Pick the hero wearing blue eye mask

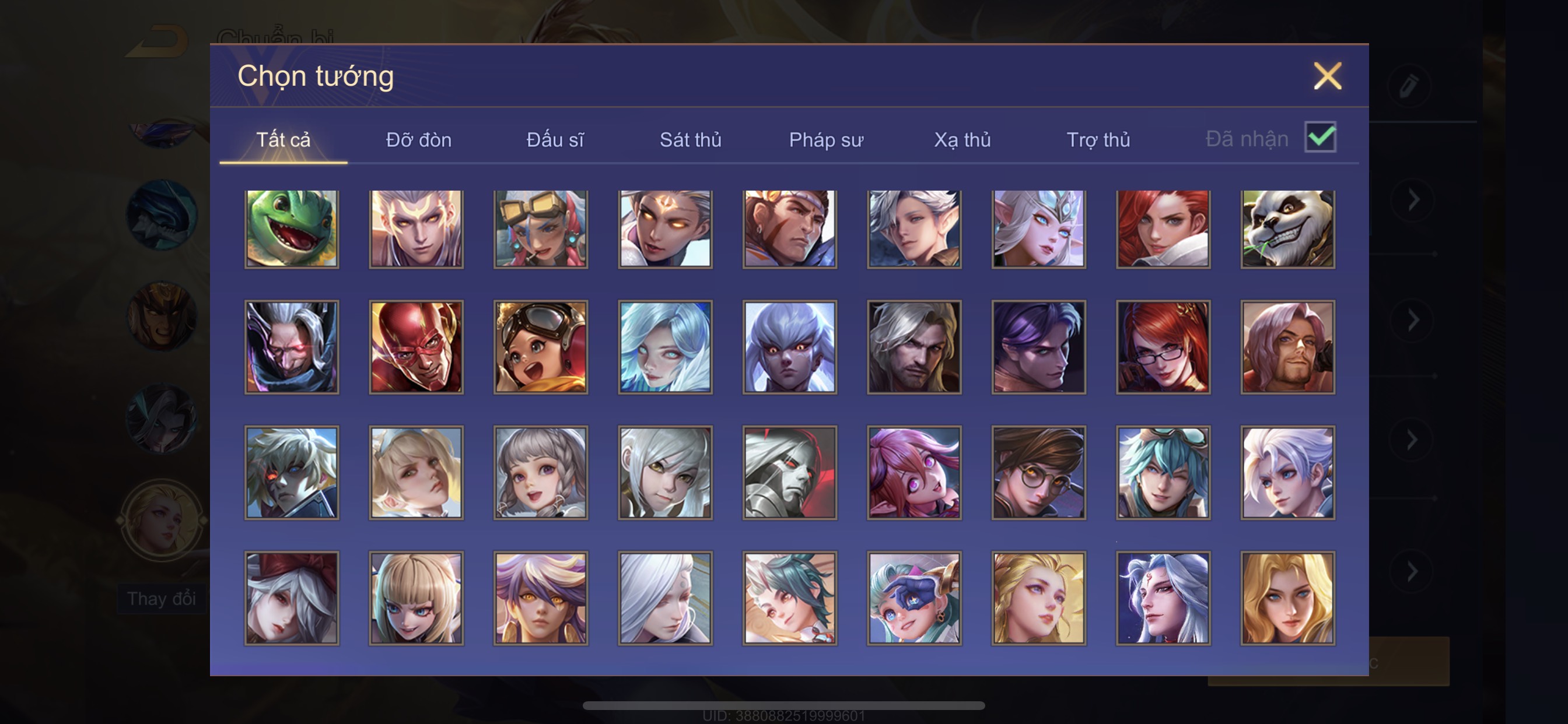[914, 598]
